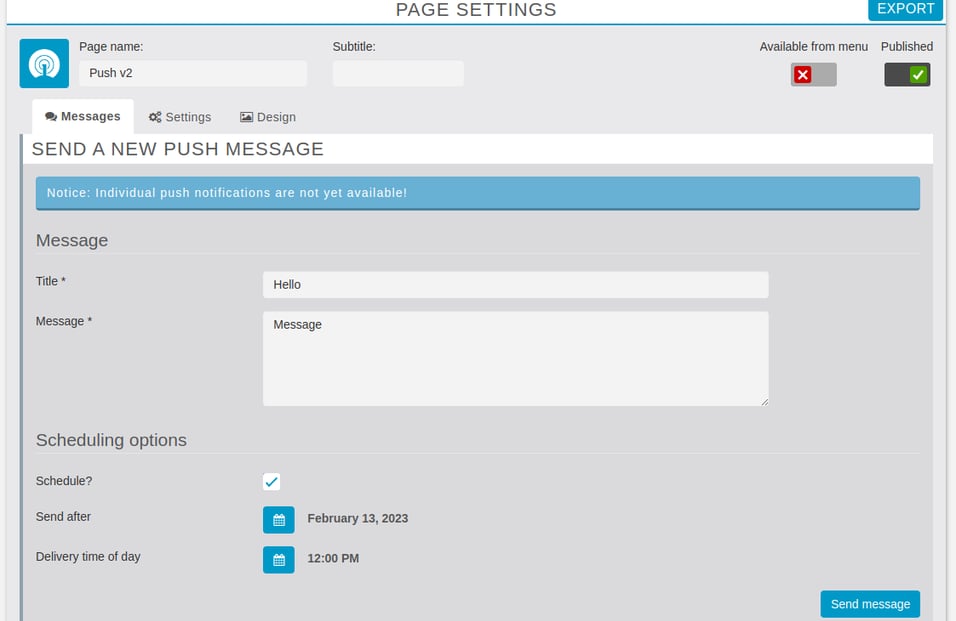Click the Delivery time of day label
The width and height of the screenshot is (956, 621).
(x=88, y=556)
